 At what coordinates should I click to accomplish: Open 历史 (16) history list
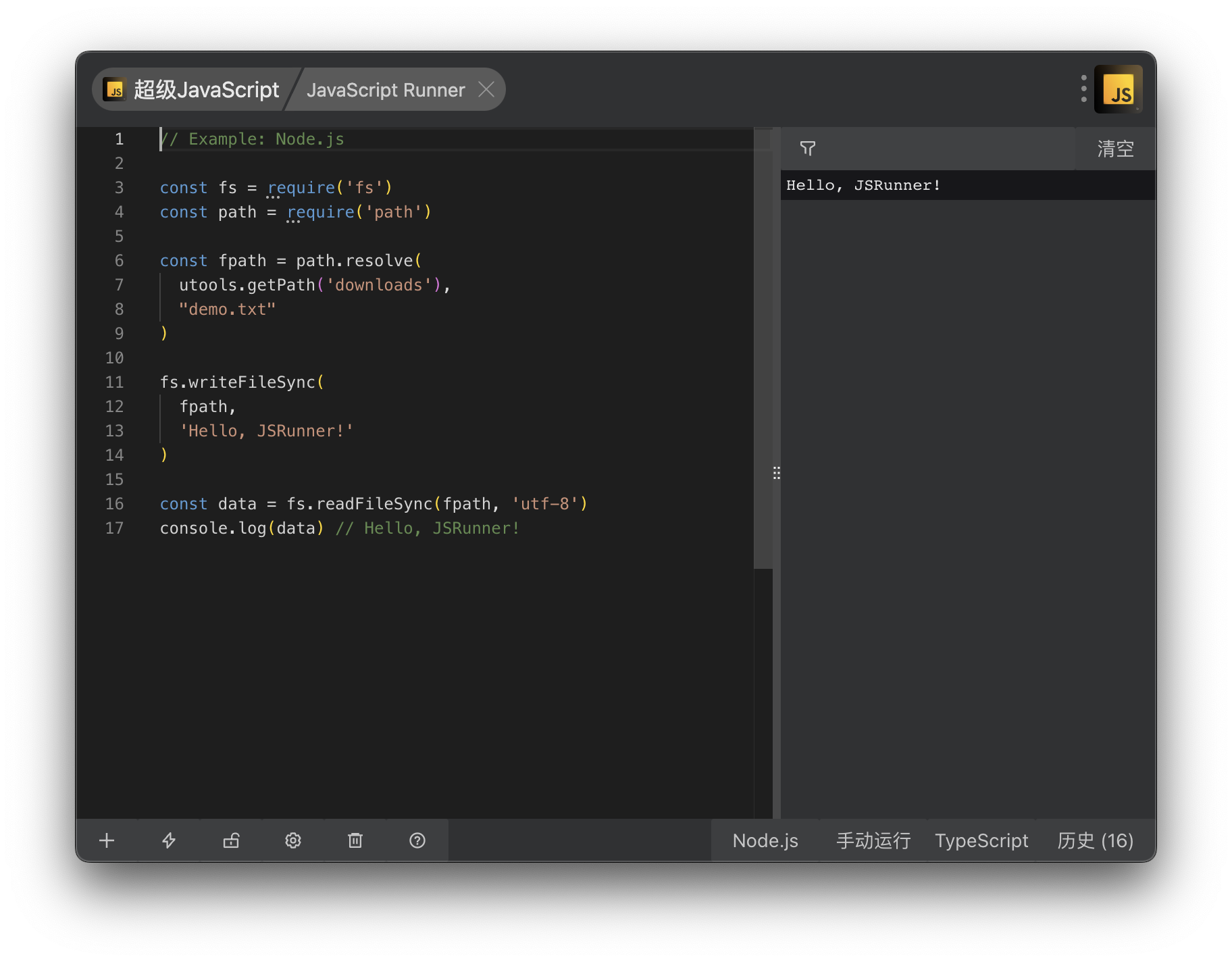pyautogui.click(x=1095, y=840)
